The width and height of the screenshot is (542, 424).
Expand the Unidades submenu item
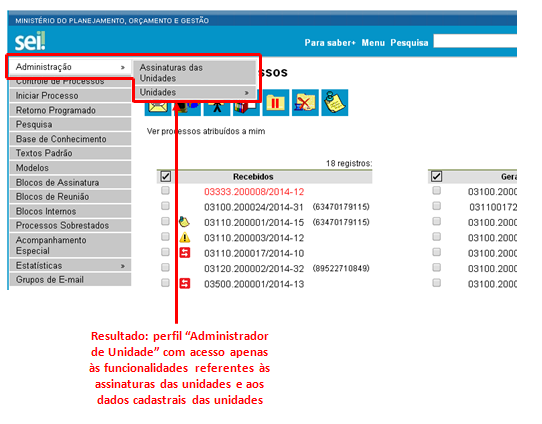click(194, 93)
